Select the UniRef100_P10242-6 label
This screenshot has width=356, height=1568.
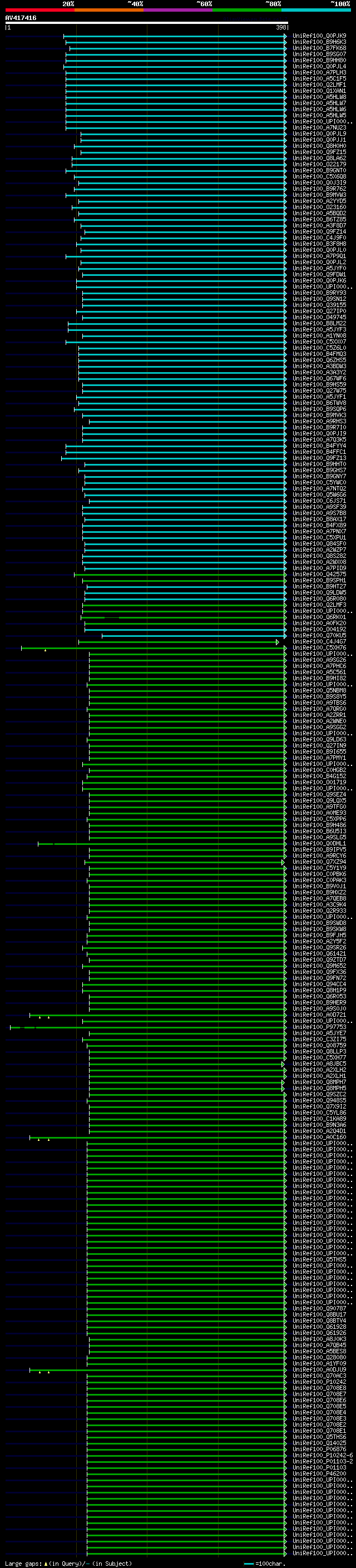coord(323,1456)
